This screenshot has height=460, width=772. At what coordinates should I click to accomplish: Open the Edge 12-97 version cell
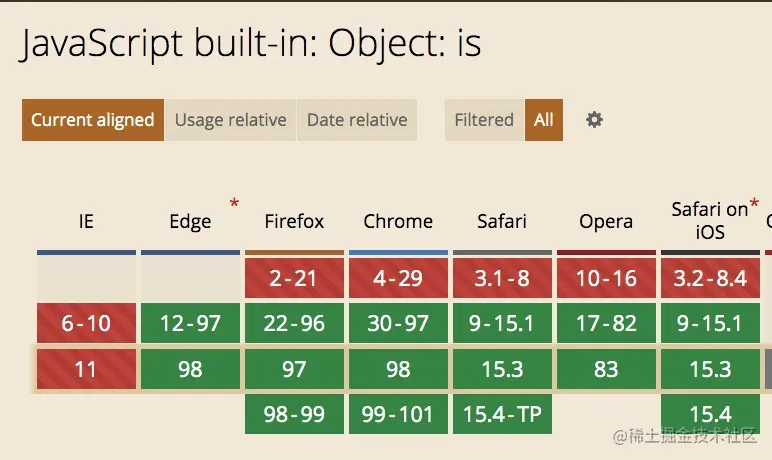(190, 324)
